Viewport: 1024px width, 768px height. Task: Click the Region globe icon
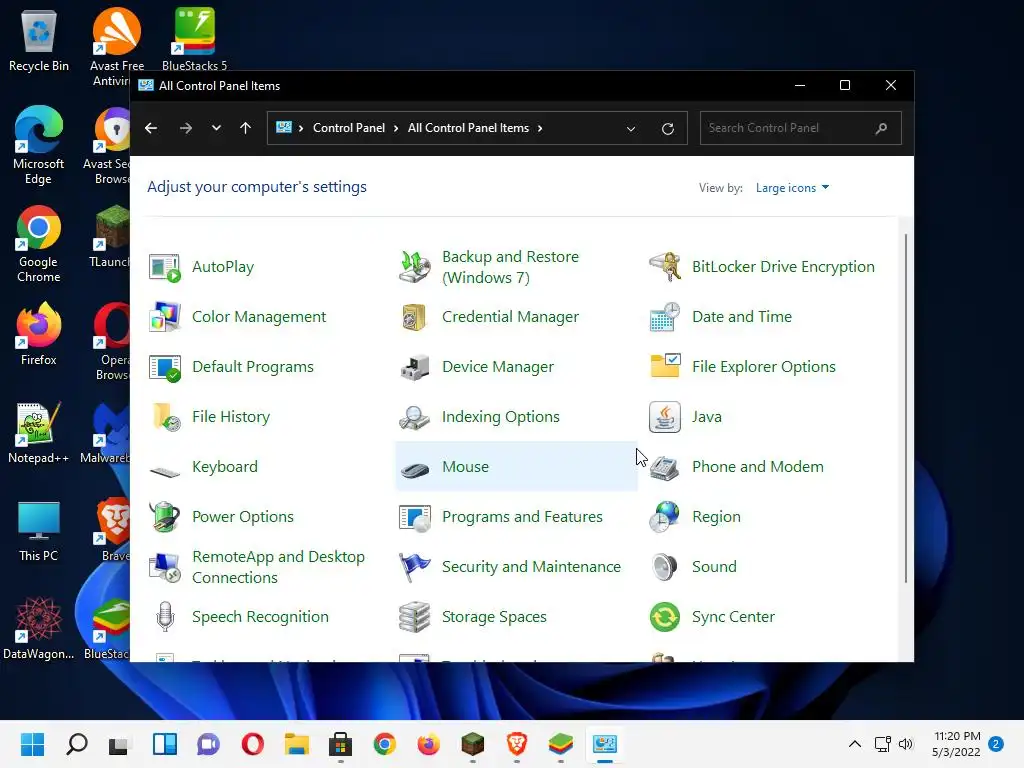[665, 517]
